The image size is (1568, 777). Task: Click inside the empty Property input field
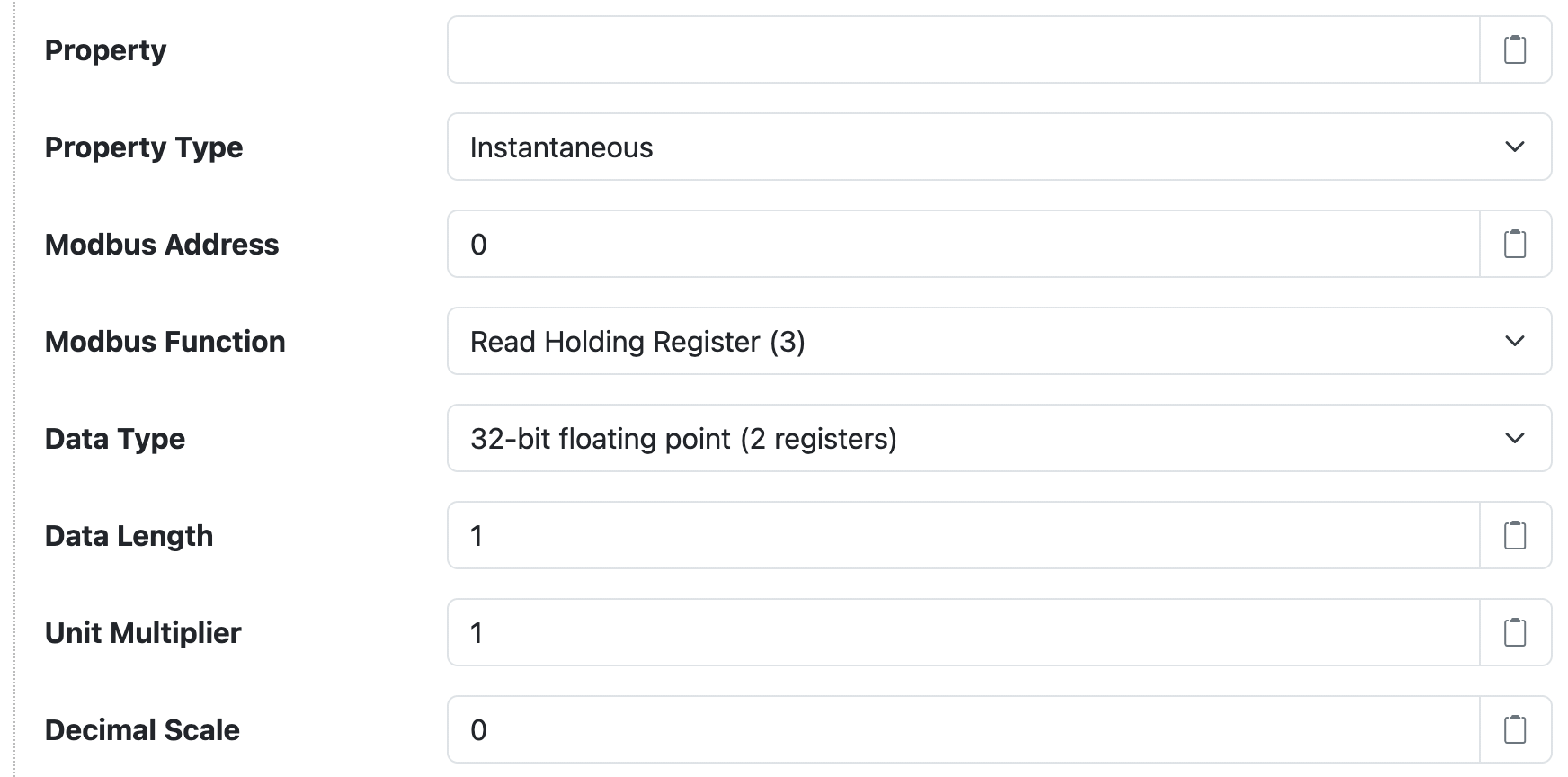point(899,50)
